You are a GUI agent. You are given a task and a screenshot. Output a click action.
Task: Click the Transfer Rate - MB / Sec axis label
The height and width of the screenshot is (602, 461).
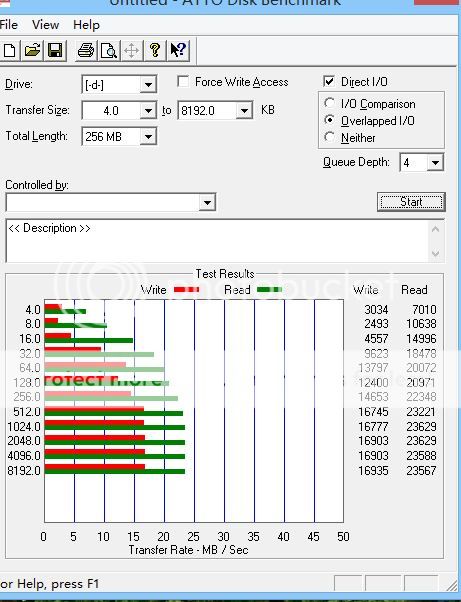(188, 550)
